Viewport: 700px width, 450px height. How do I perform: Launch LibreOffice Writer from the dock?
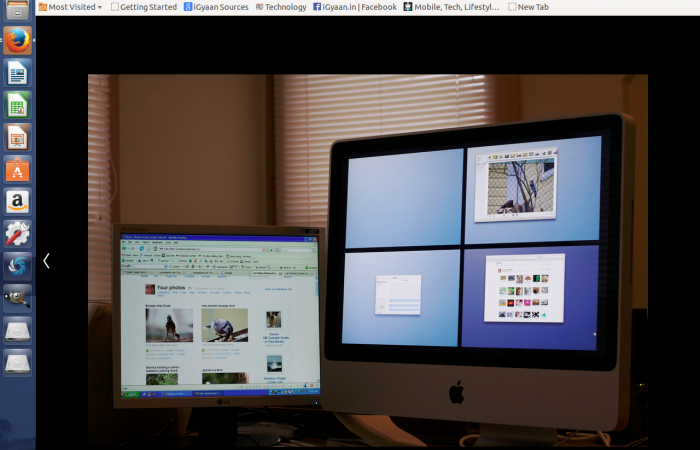(x=17, y=73)
